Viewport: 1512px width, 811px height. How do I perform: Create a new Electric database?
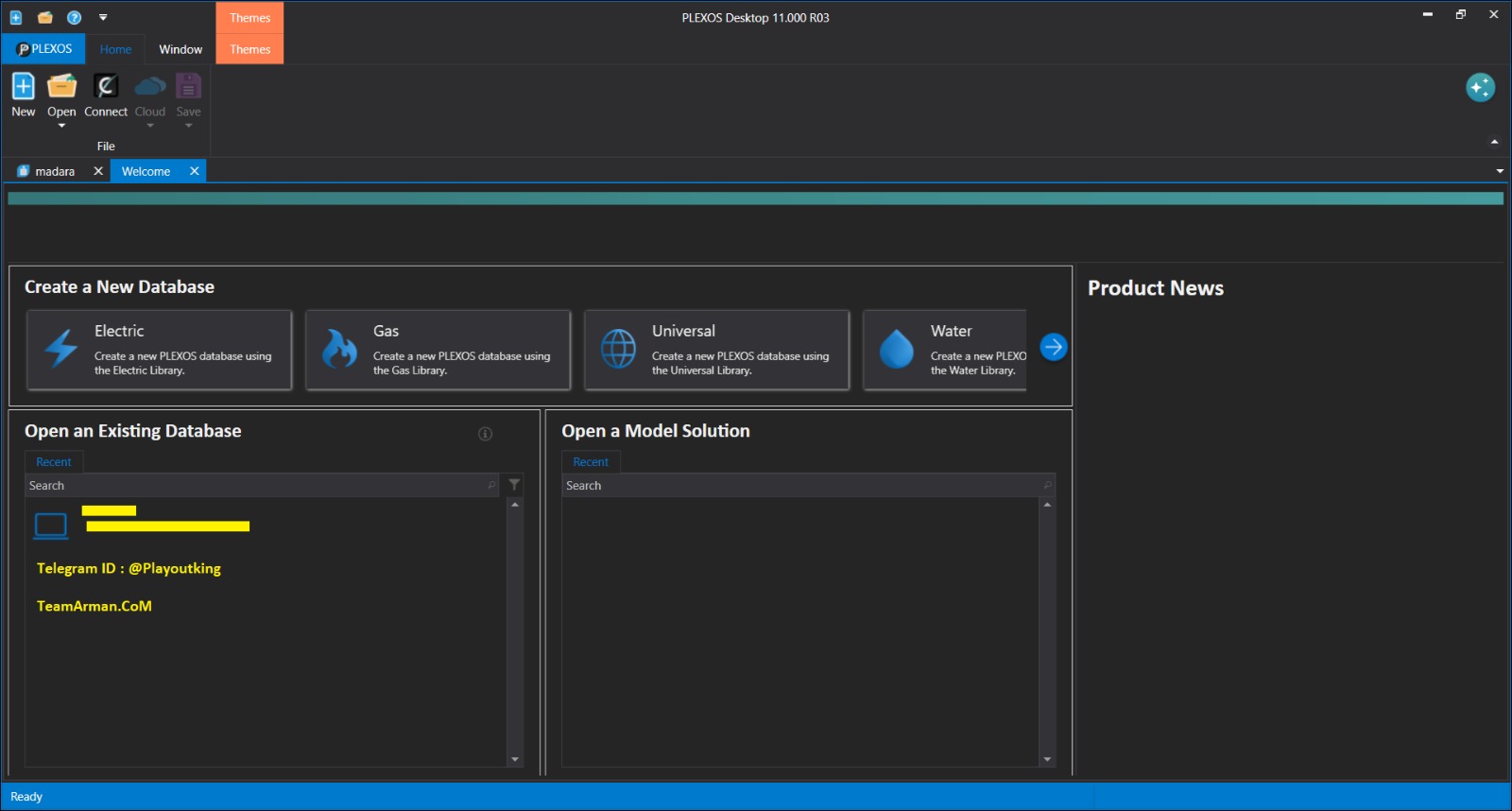[159, 350]
